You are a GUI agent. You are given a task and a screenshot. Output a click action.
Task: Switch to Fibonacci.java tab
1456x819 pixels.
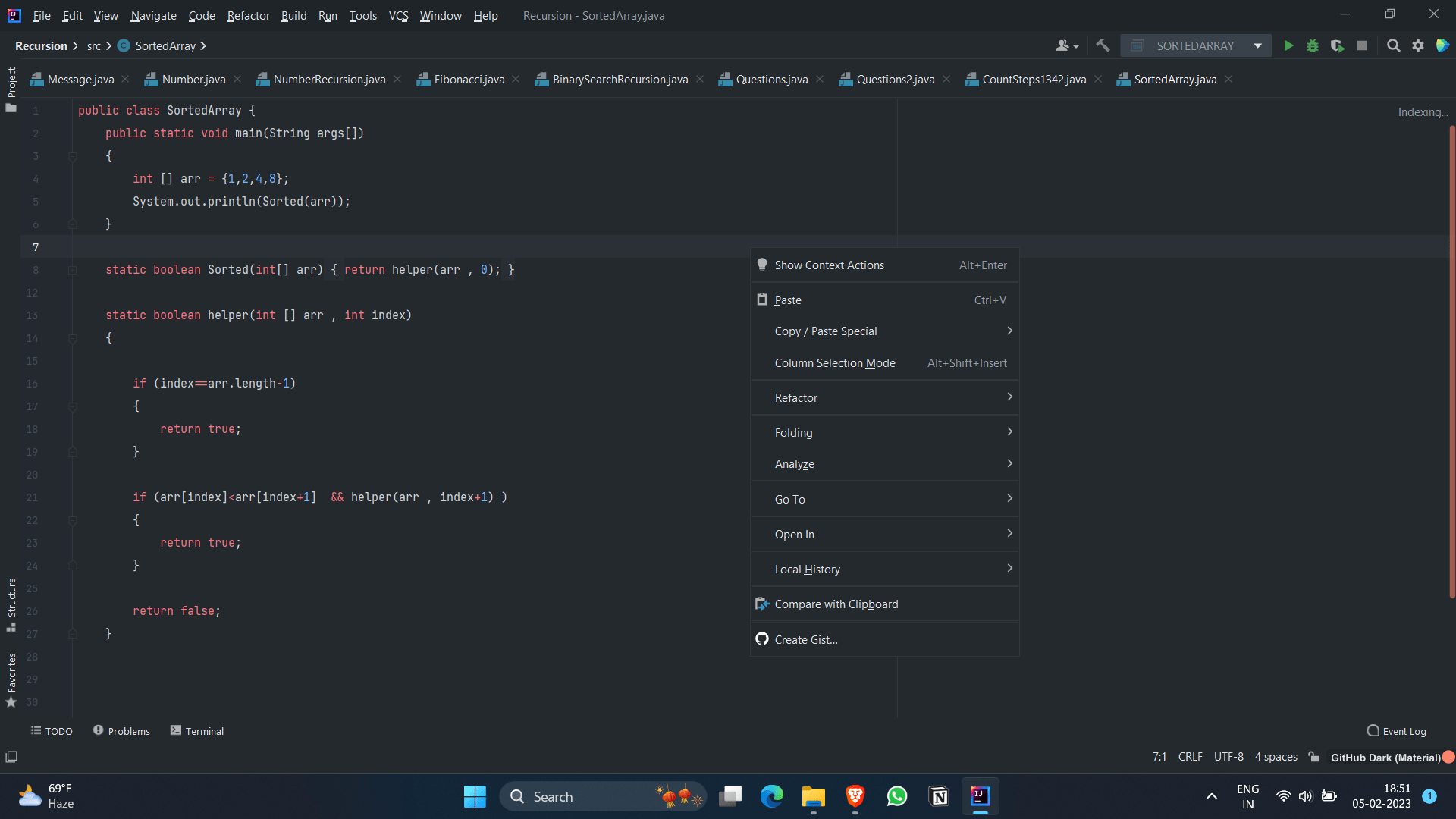[468, 80]
